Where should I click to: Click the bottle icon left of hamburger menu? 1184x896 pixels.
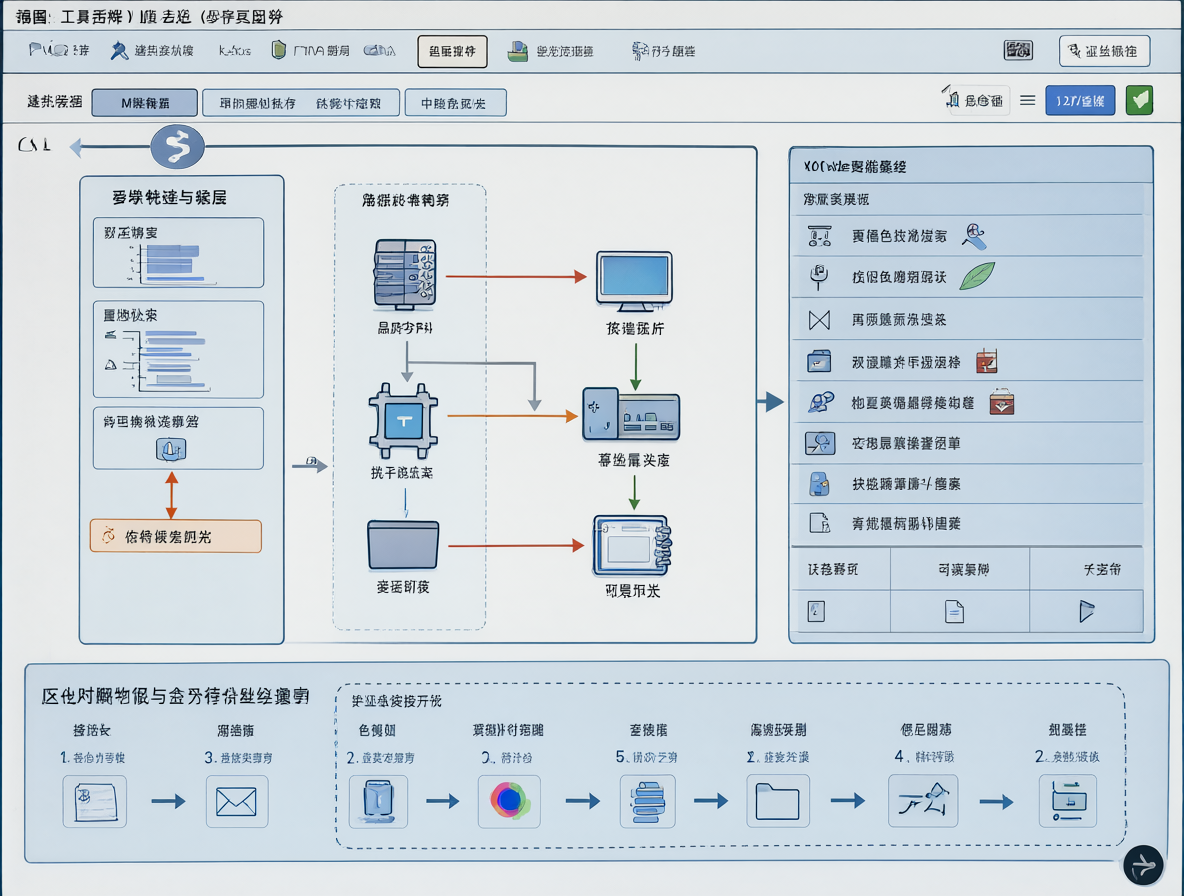coord(951,98)
